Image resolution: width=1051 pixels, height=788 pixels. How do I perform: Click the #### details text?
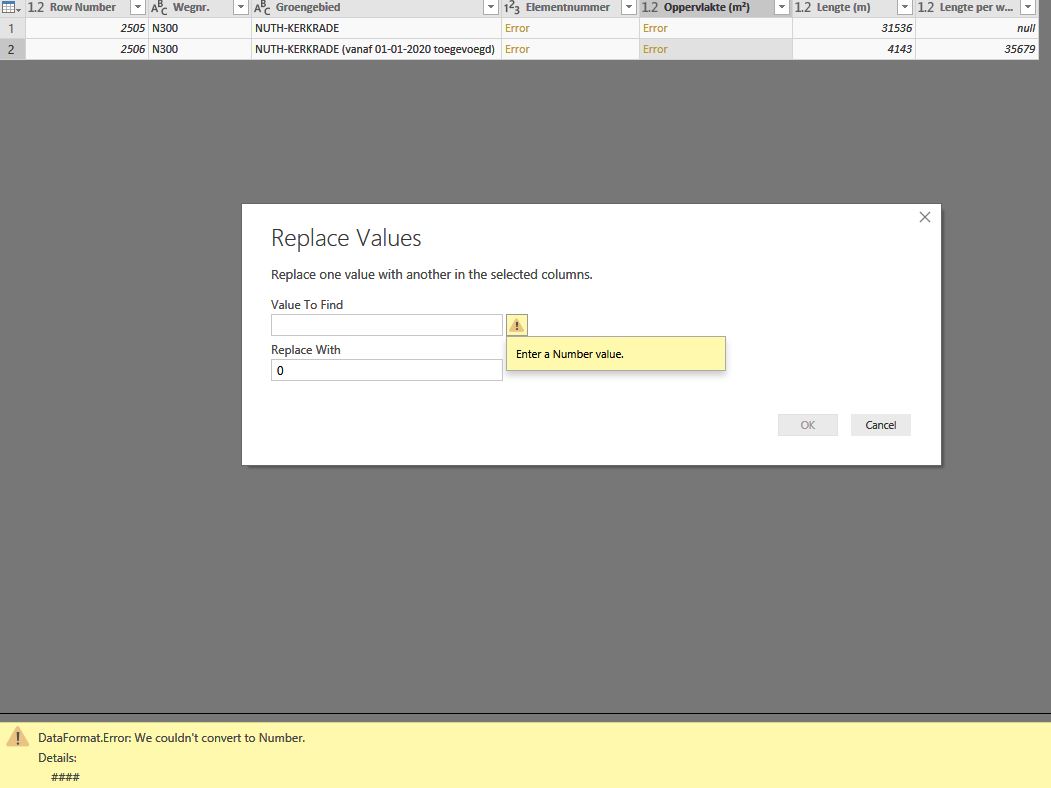coord(66,777)
